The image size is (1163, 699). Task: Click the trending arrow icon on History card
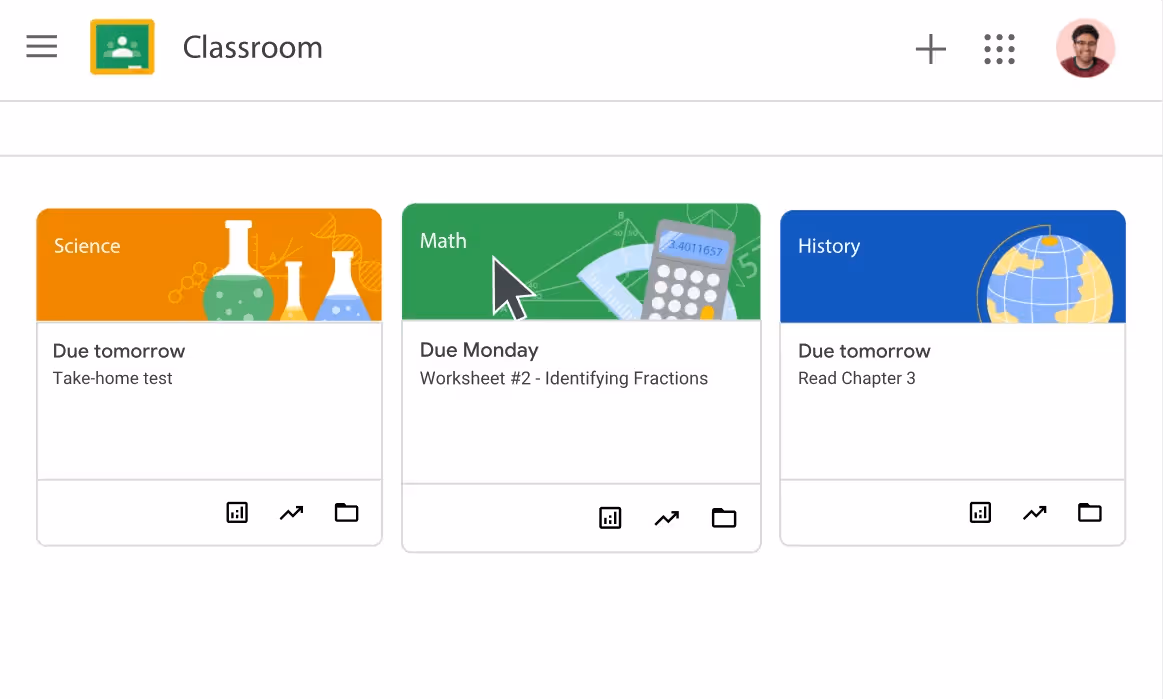[x=1035, y=512]
